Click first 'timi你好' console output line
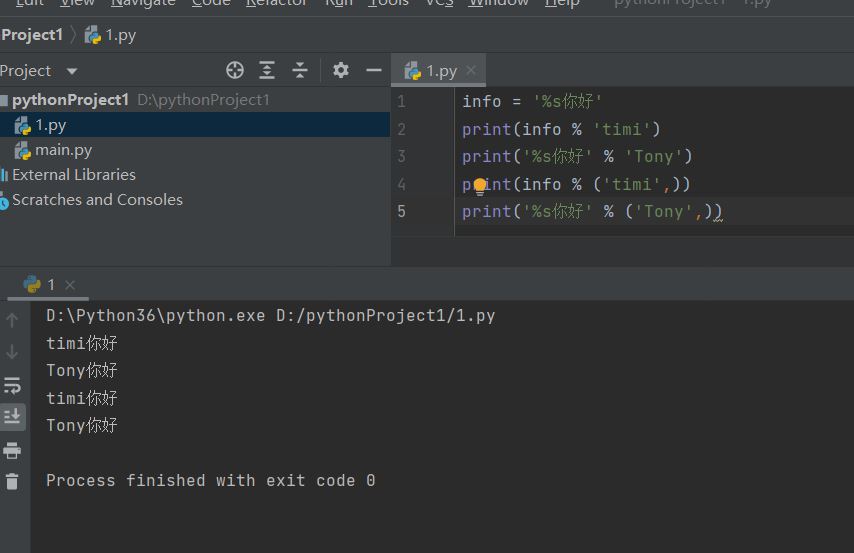 coord(82,343)
